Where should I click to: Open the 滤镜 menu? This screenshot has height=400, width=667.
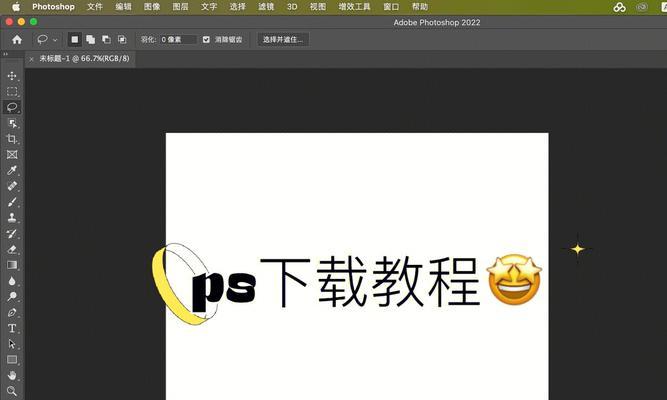266,7
